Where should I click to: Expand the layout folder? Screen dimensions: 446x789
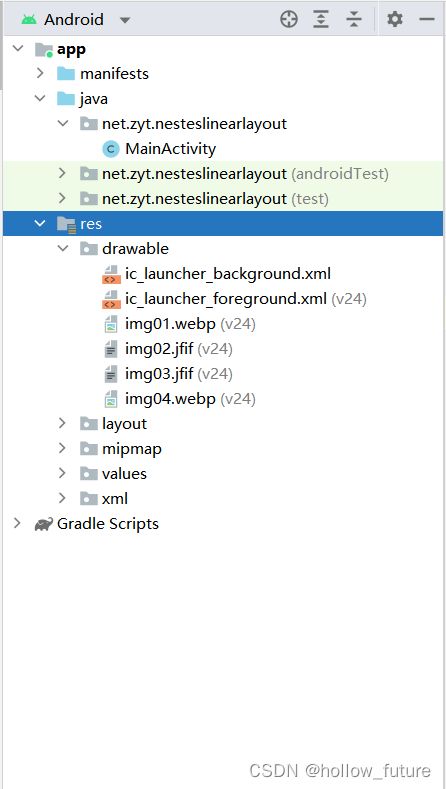coord(62,424)
